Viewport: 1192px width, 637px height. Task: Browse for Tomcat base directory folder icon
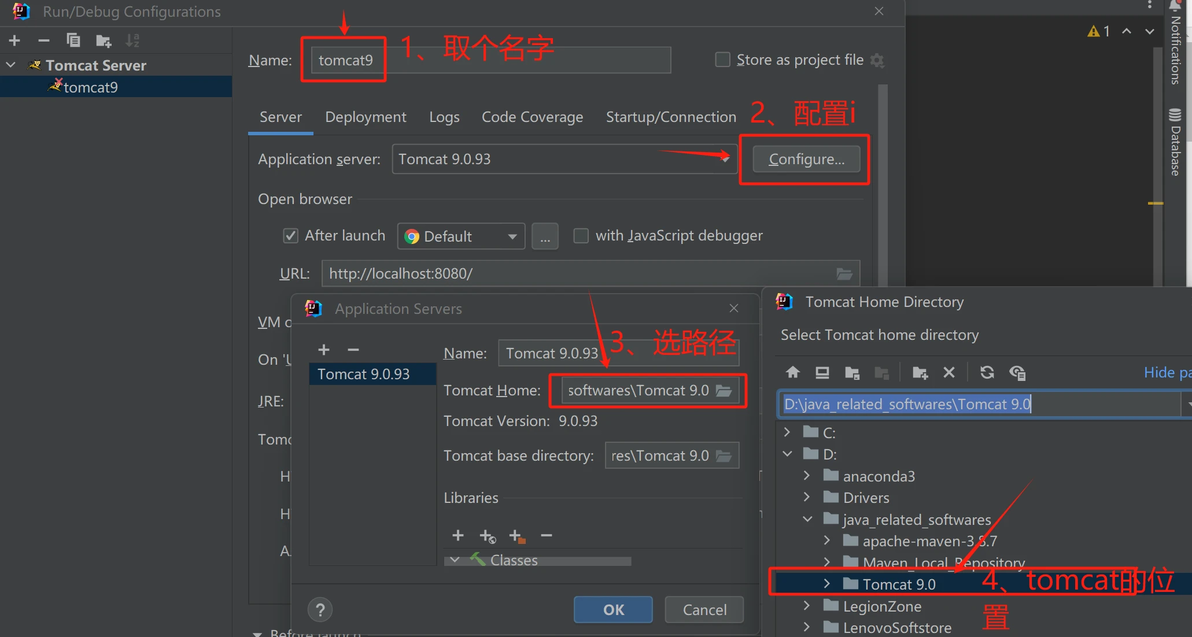tap(724, 456)
